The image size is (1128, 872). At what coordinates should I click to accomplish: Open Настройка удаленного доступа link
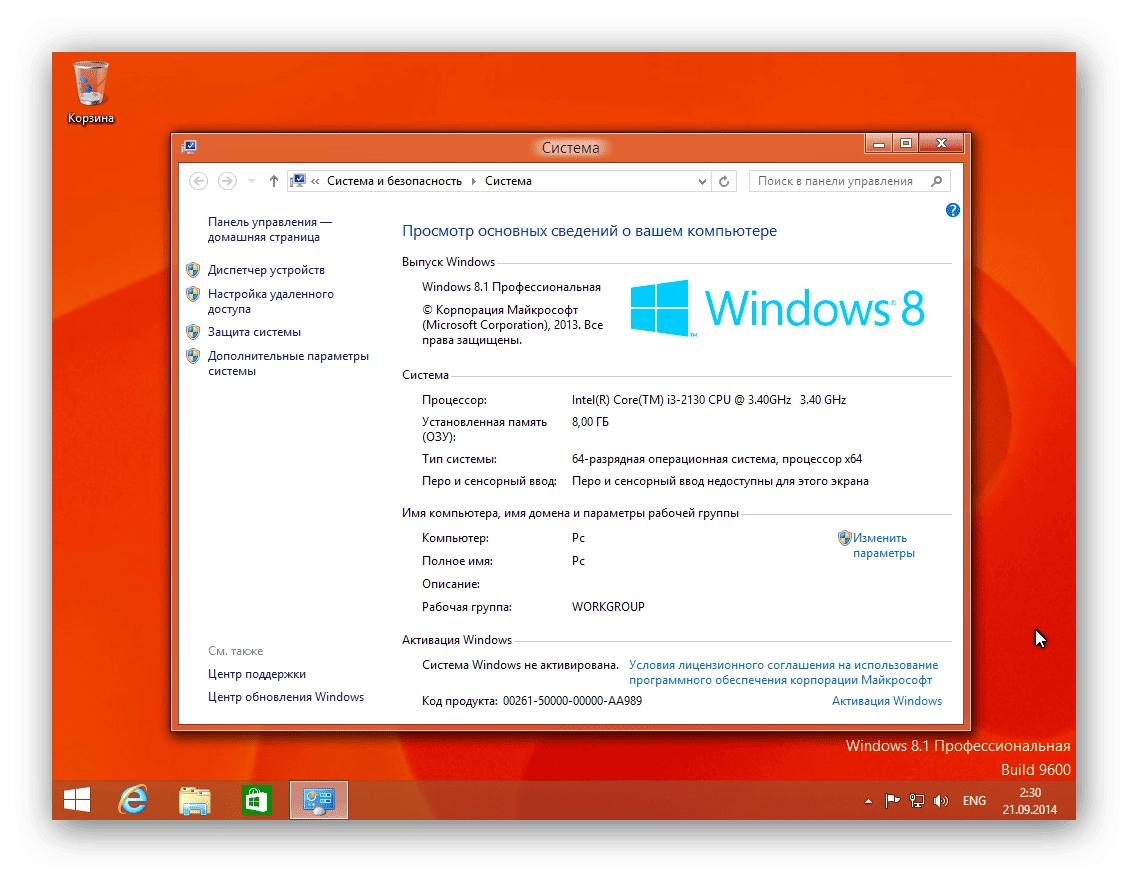270,301
